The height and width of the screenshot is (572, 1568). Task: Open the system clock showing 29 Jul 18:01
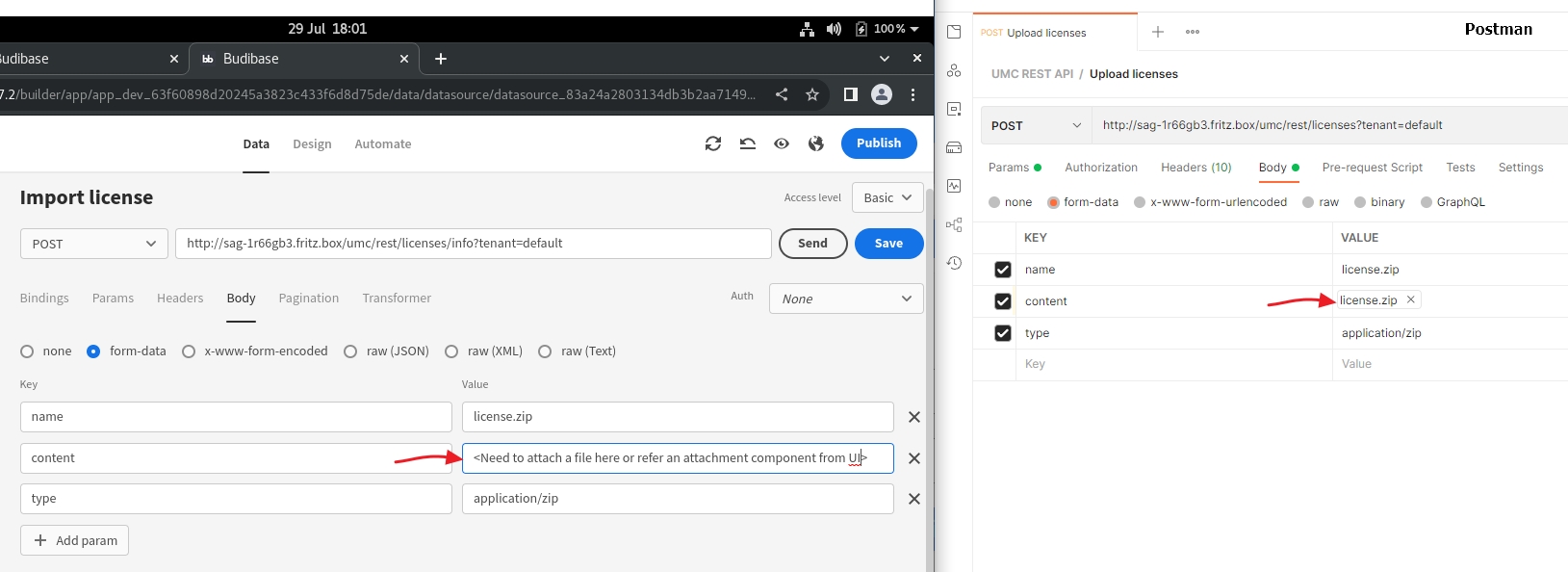327,29
